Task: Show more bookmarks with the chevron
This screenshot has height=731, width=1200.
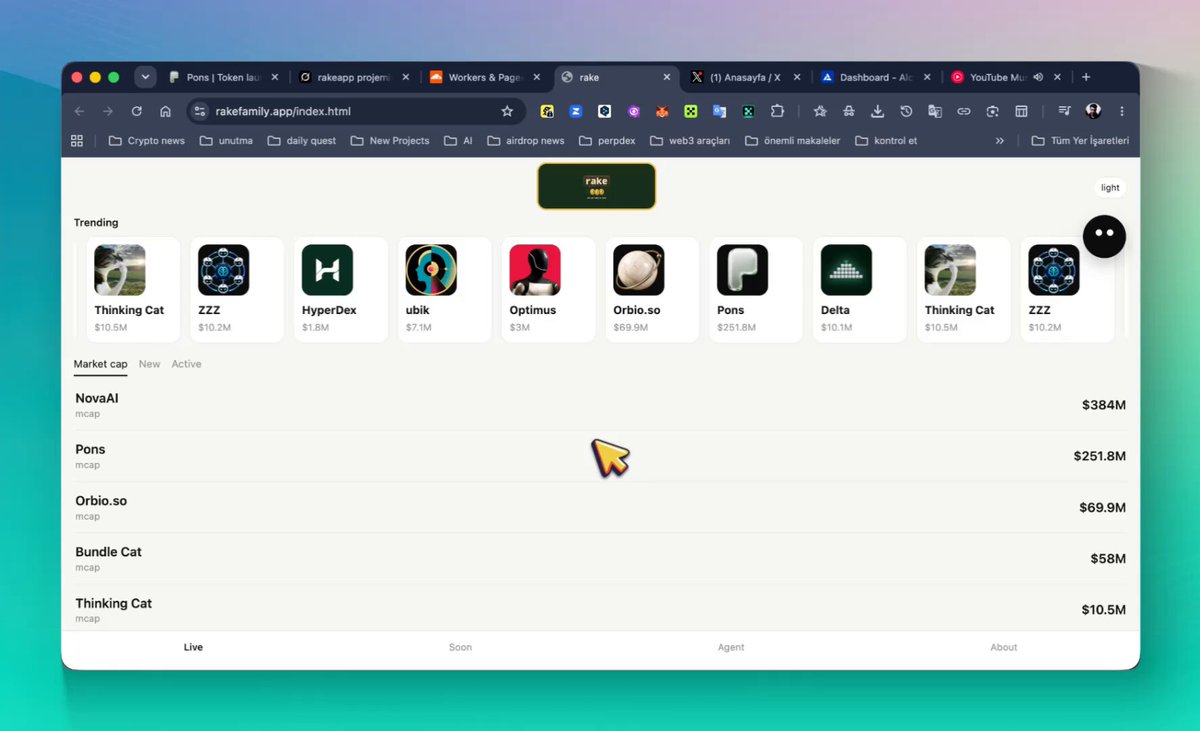Action: point(999,141)
